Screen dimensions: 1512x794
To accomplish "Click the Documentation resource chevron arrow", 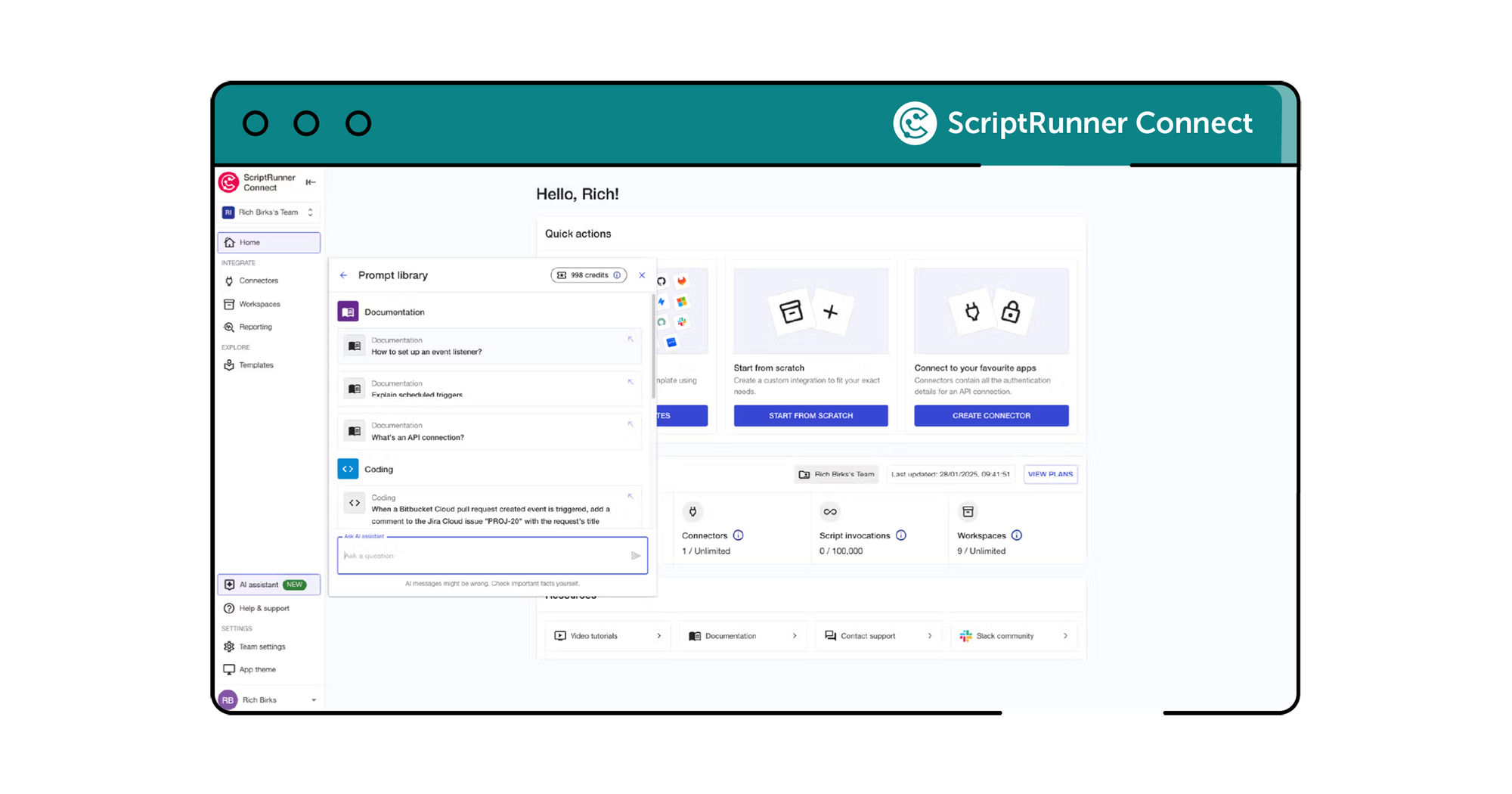I will (795, 636).
